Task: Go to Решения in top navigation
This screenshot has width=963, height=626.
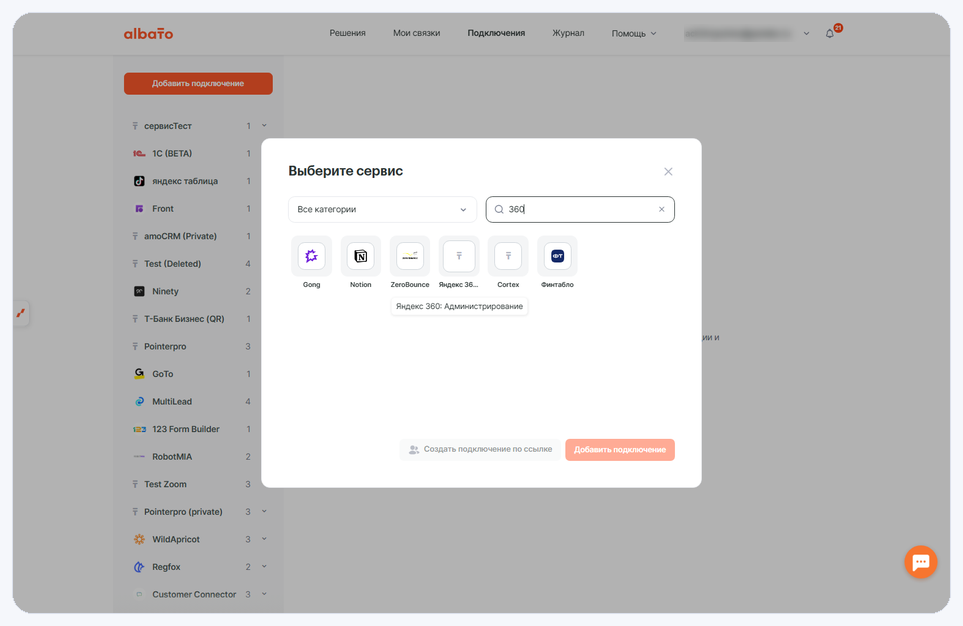Action: pyautogui.click(x=348, y=33)
